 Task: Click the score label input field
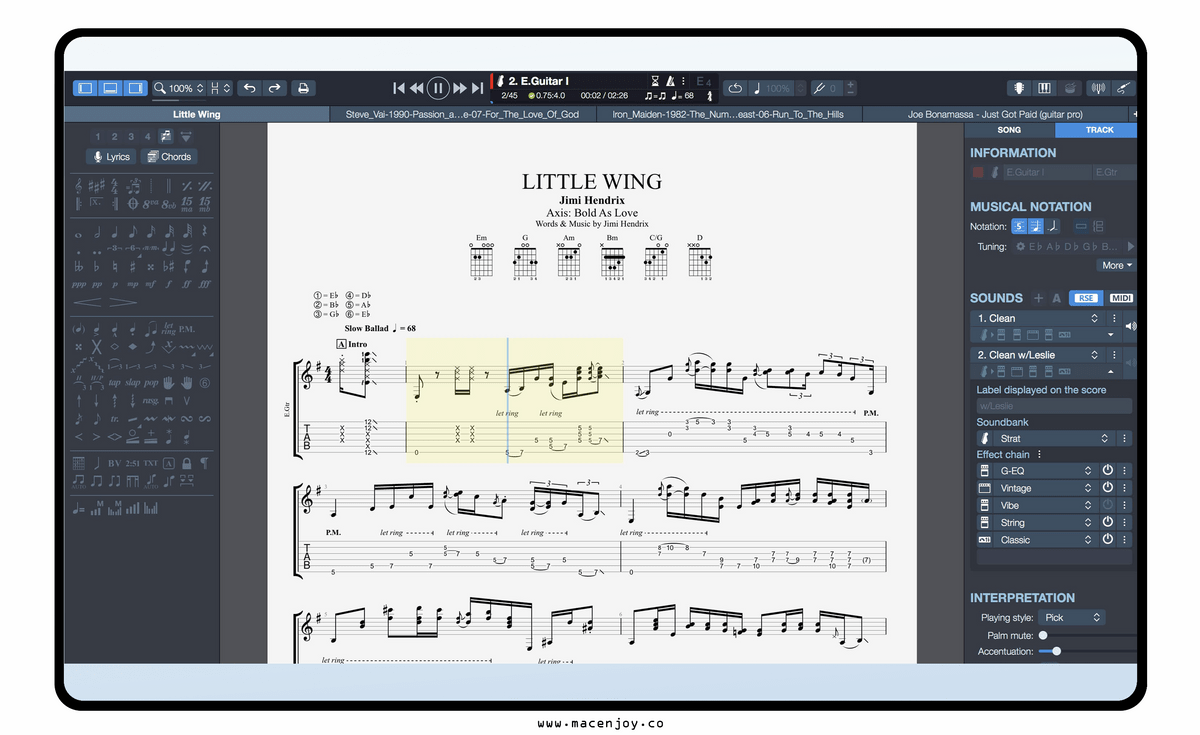pos(1054,406)
